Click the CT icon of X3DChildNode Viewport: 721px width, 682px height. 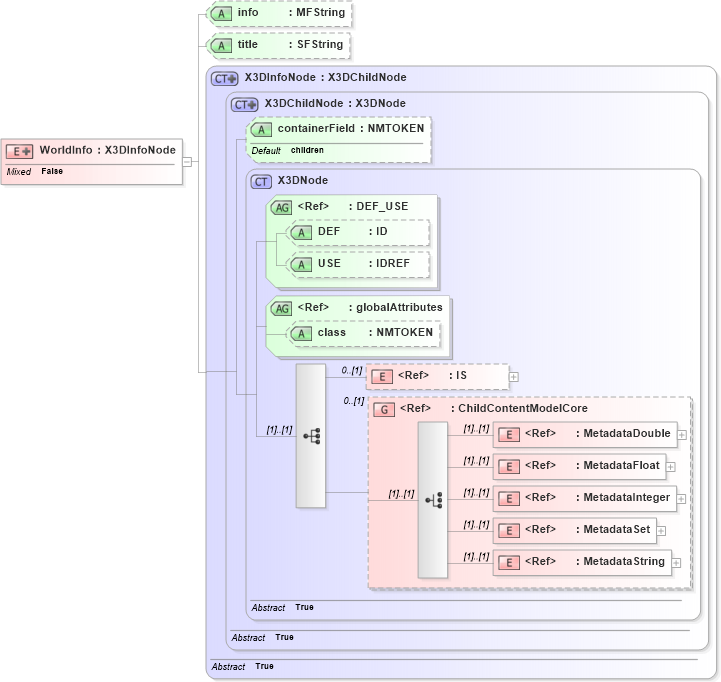244,105
